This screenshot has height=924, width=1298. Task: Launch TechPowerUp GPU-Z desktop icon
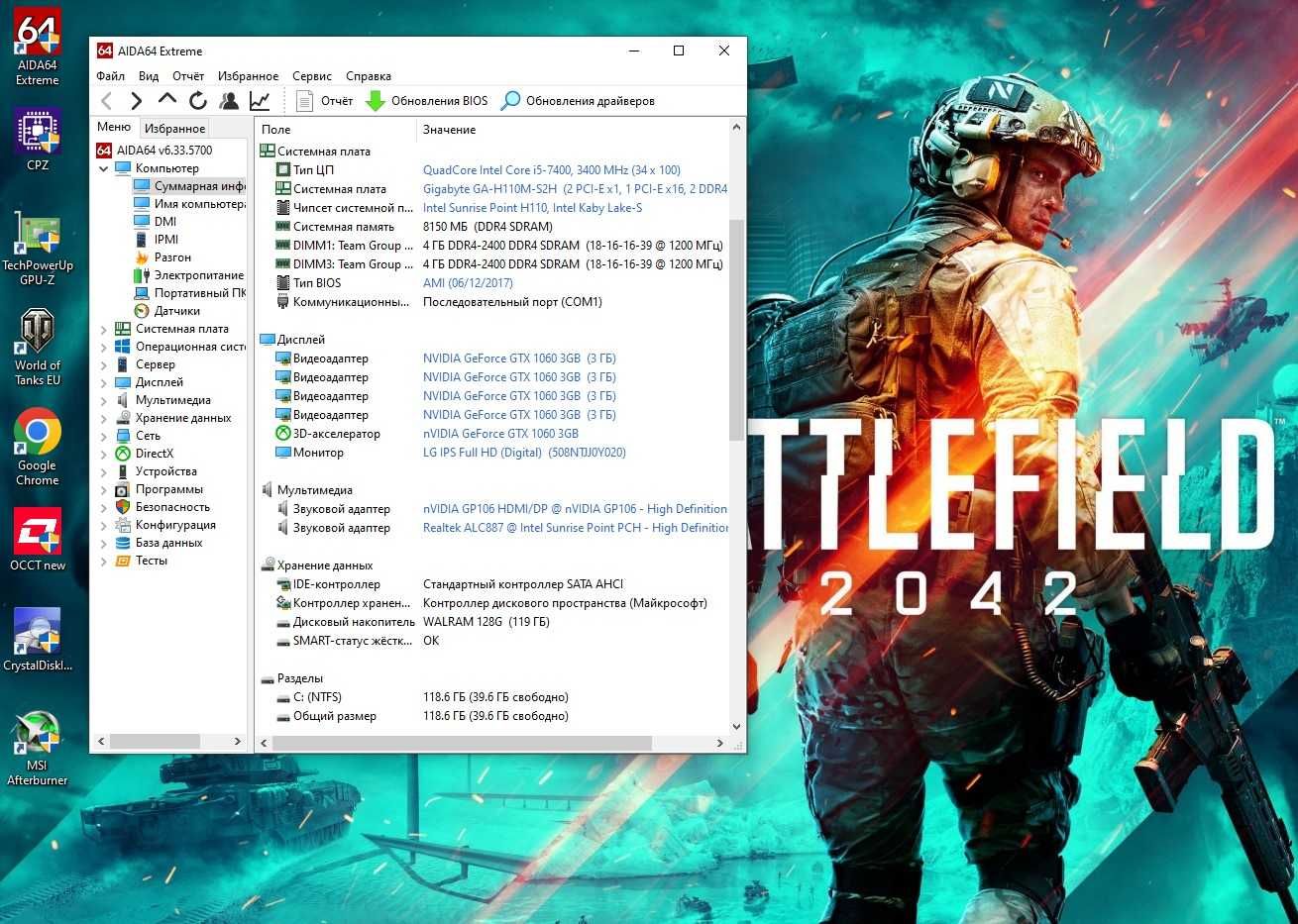(37, 251)
